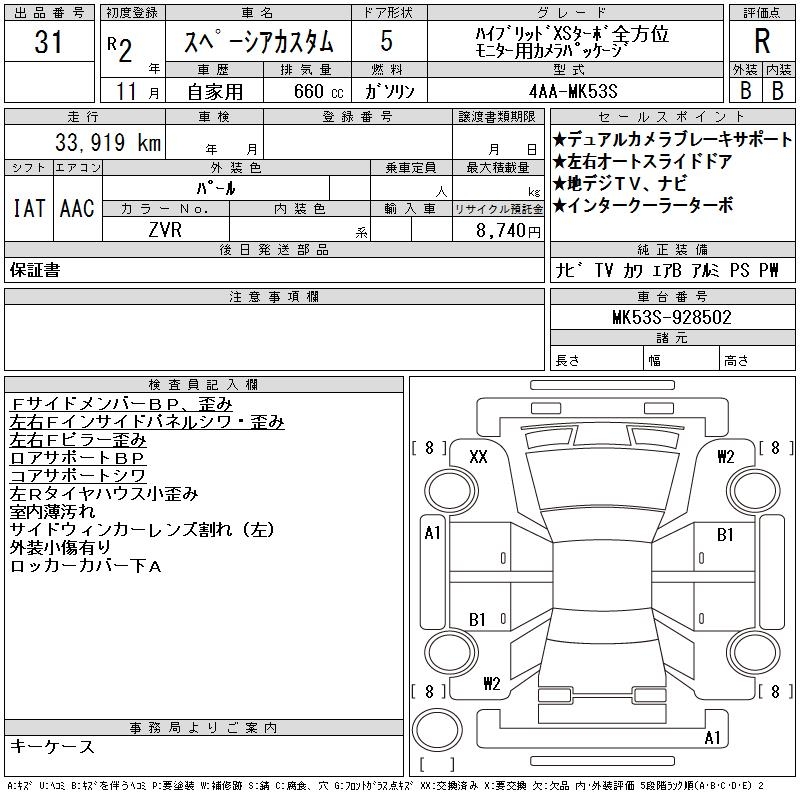Click the model code 4AA-MK53S

tap(573, 91)
